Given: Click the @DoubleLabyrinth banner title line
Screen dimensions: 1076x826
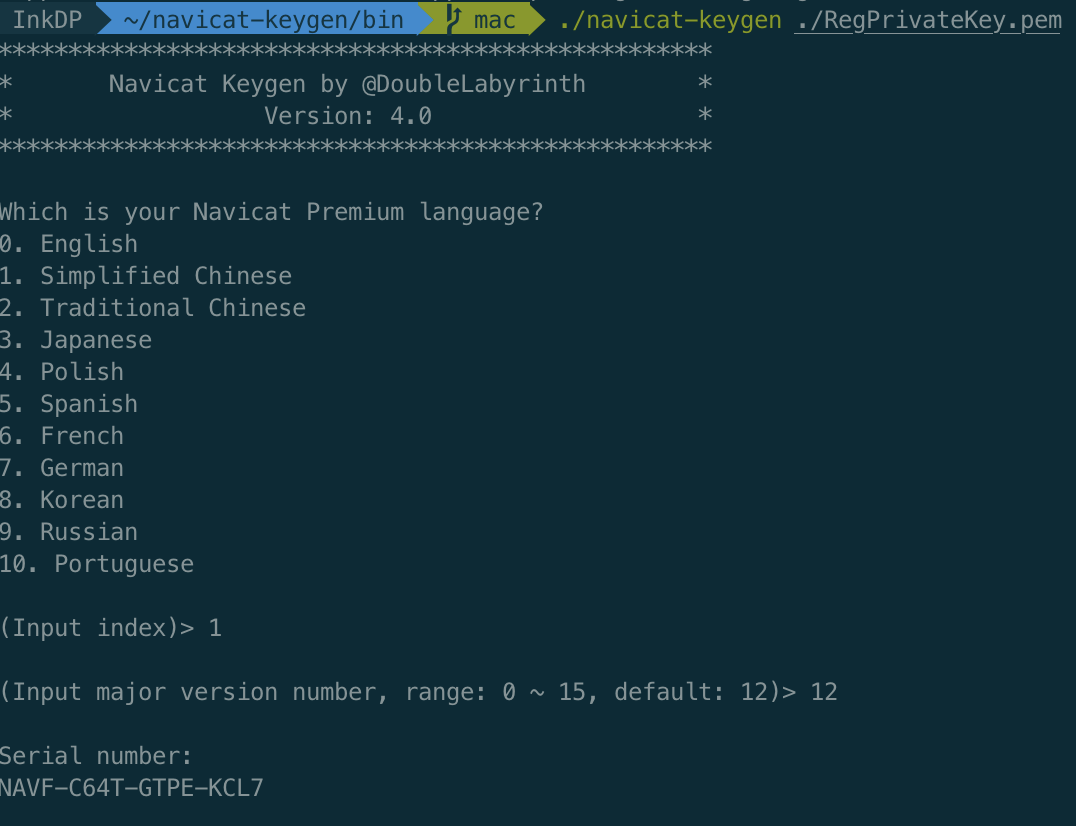Looking at the screenshot, I should (x=347, y=84).
